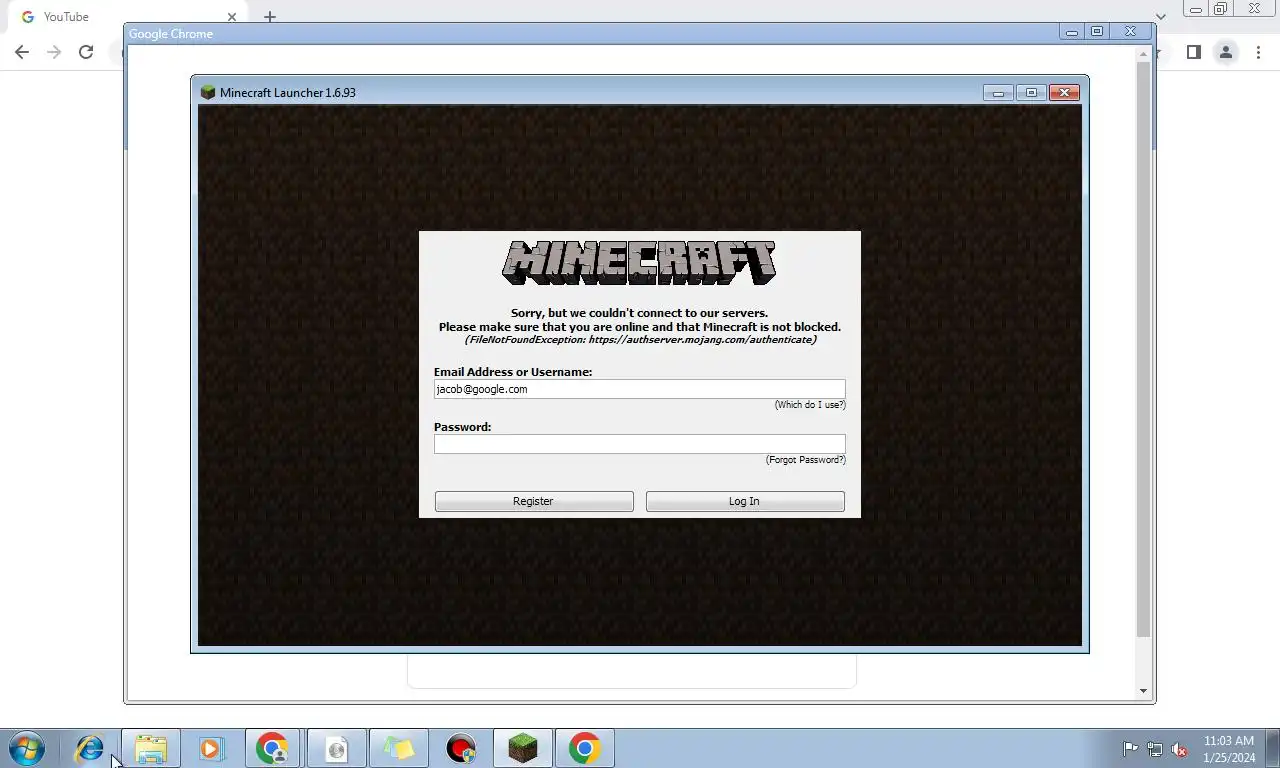
Task: Close the Minecraft Launcher window
Action: pyautogui.click(x=1064, y=92)
